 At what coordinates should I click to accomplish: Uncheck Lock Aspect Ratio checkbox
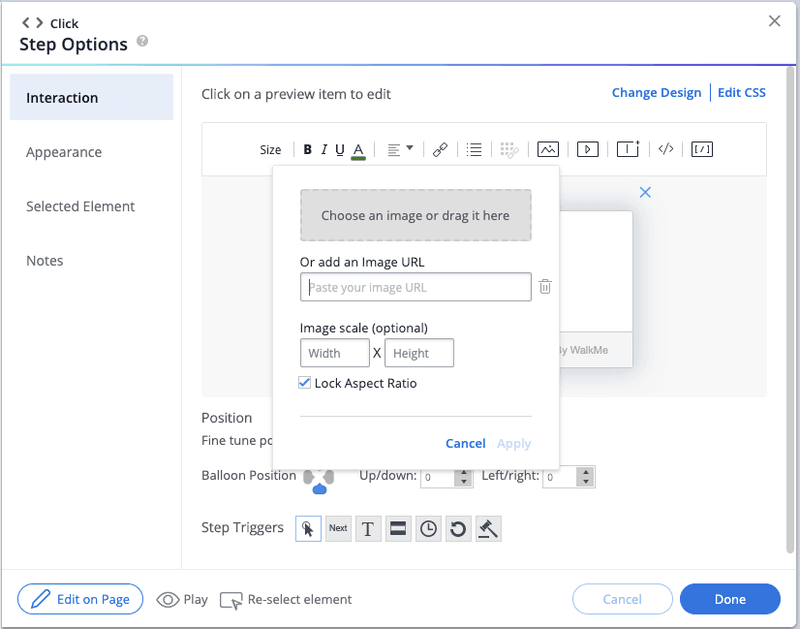[305, 383]
